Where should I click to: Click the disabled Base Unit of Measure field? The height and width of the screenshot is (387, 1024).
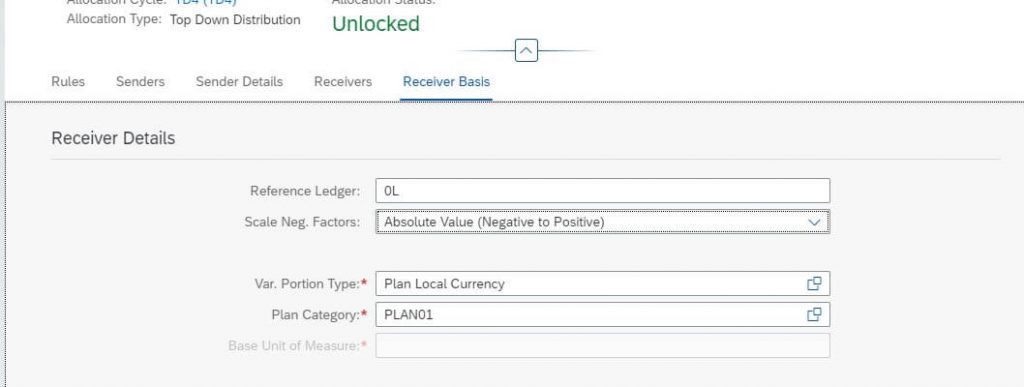coord(603,346)
